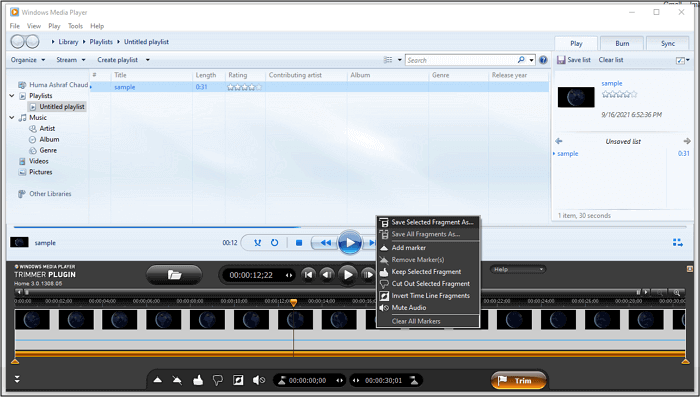Open the Tools menu
This screenshot has width=700, height=397.
(x=75, y=26)
